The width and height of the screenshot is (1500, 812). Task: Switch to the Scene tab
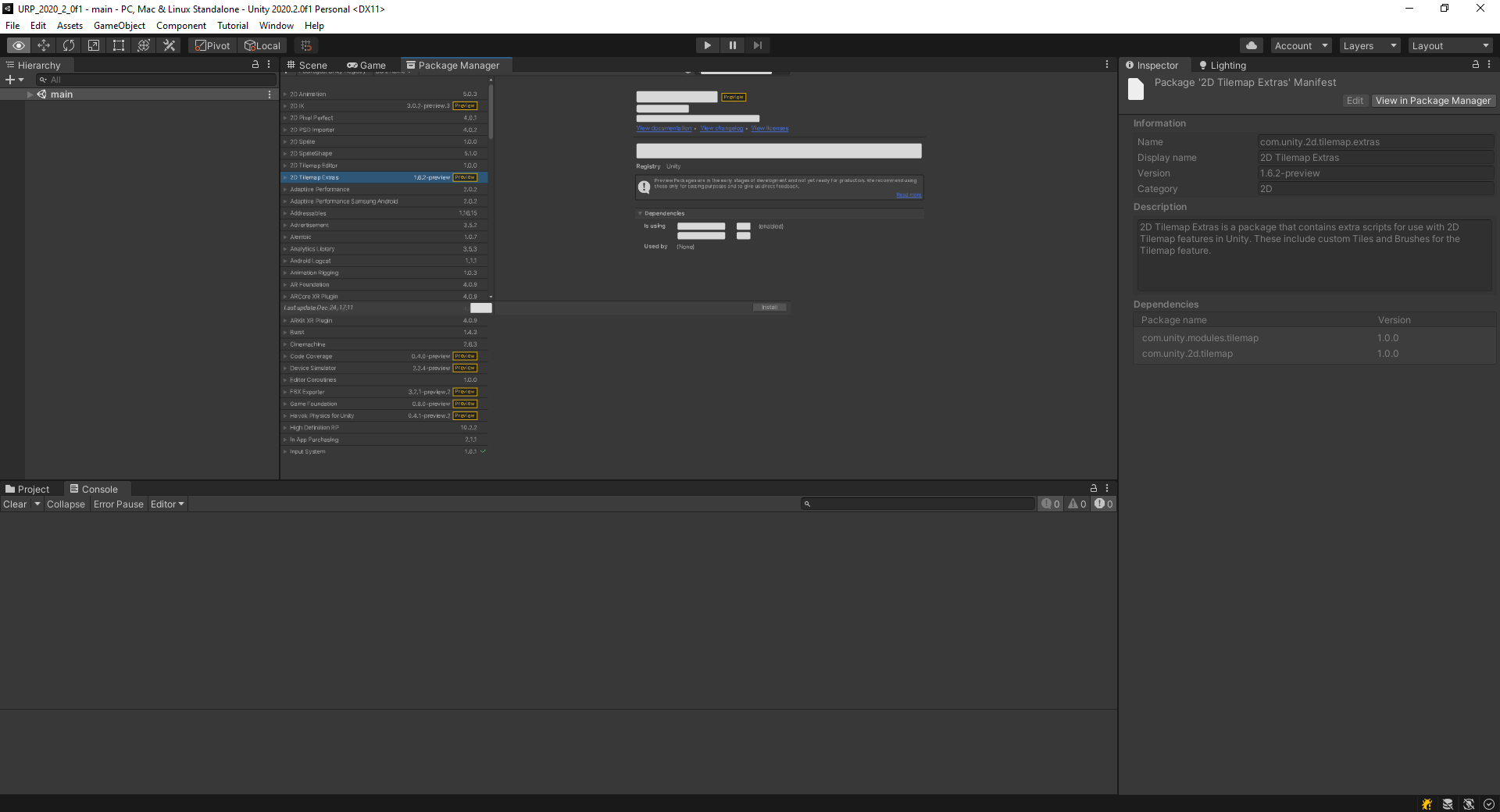[307, 66]
